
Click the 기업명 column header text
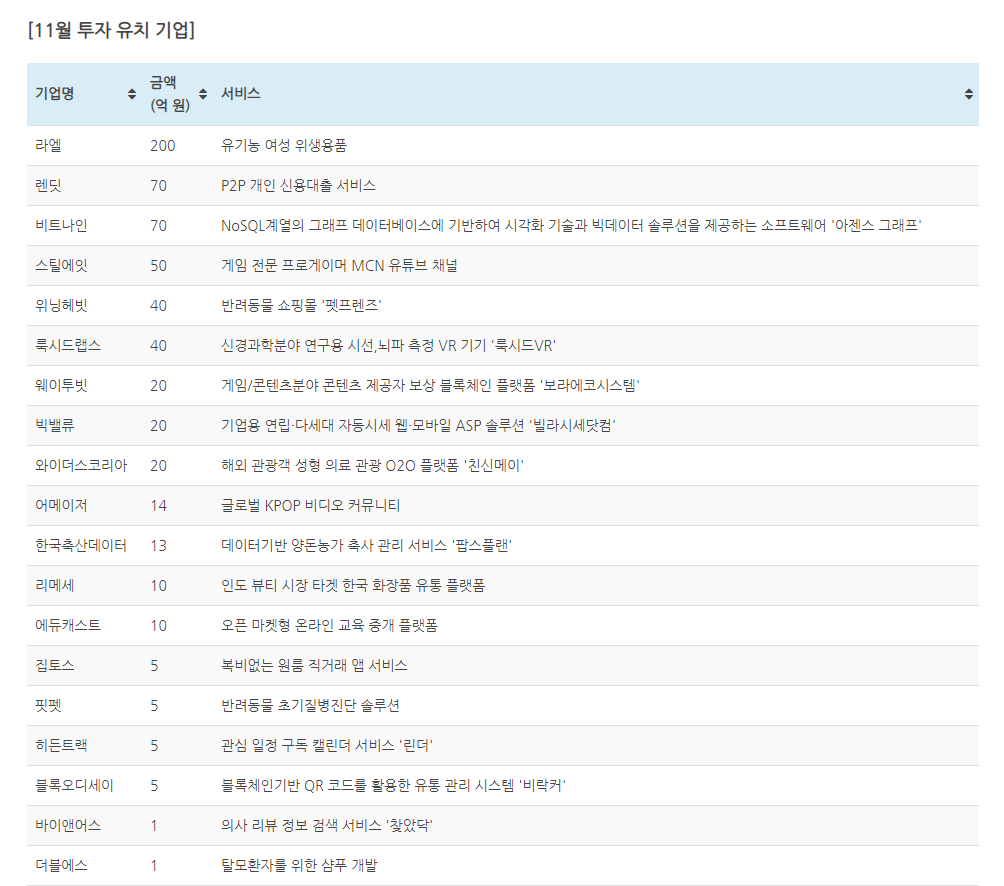pos(55,94)
